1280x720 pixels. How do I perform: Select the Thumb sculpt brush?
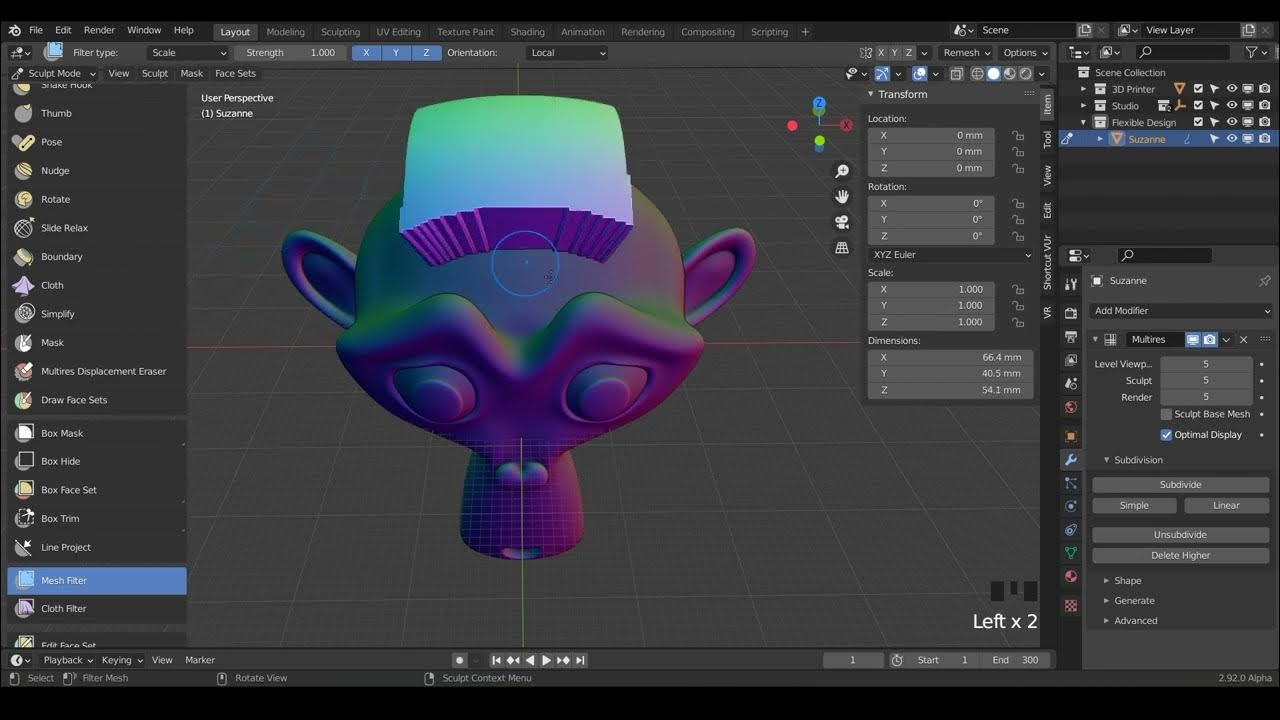tap(97, 114)
